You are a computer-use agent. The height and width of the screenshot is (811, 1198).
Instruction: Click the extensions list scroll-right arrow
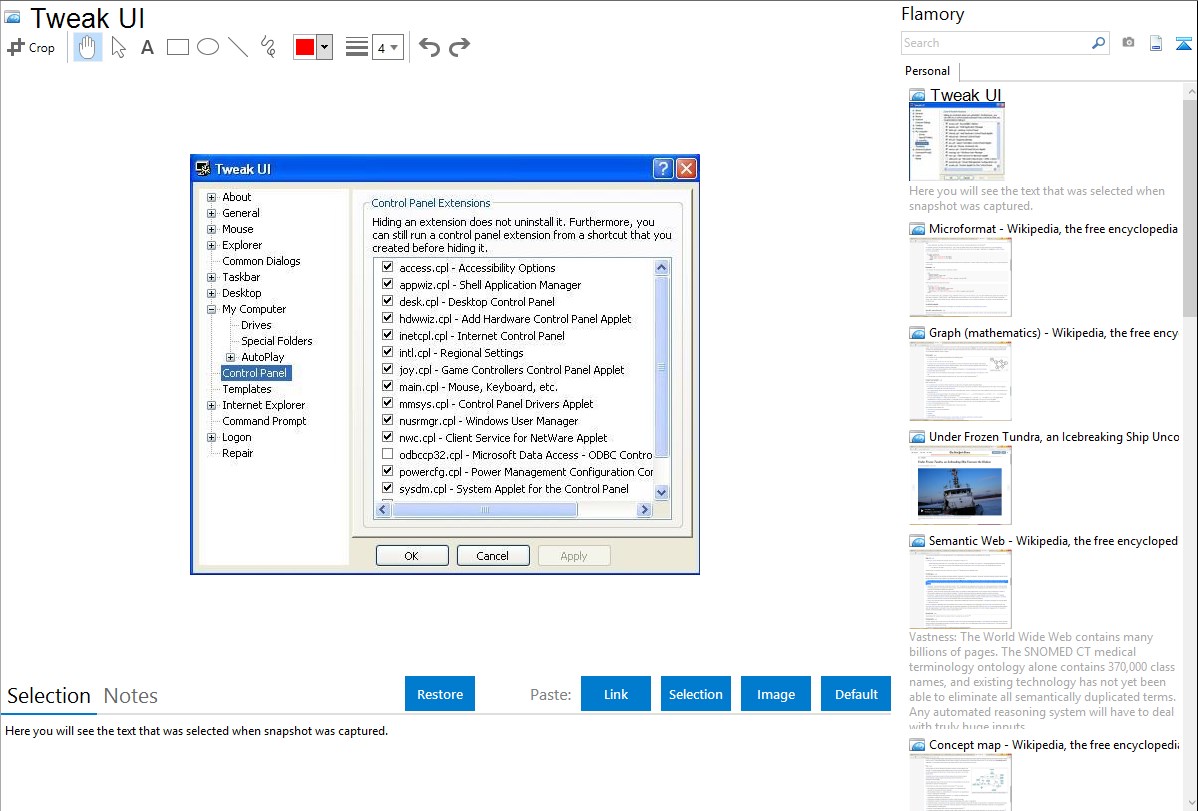(x=644, y=510)
